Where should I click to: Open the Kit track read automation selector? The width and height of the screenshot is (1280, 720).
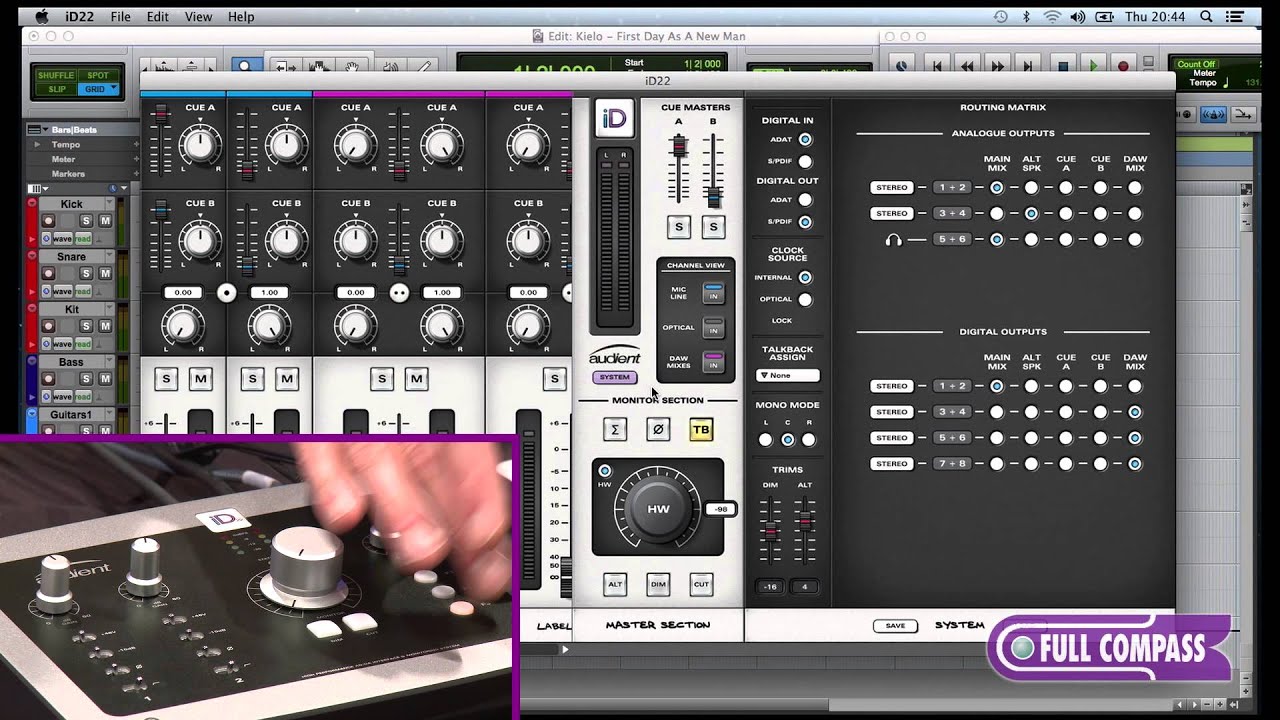(x=83, y=344)
